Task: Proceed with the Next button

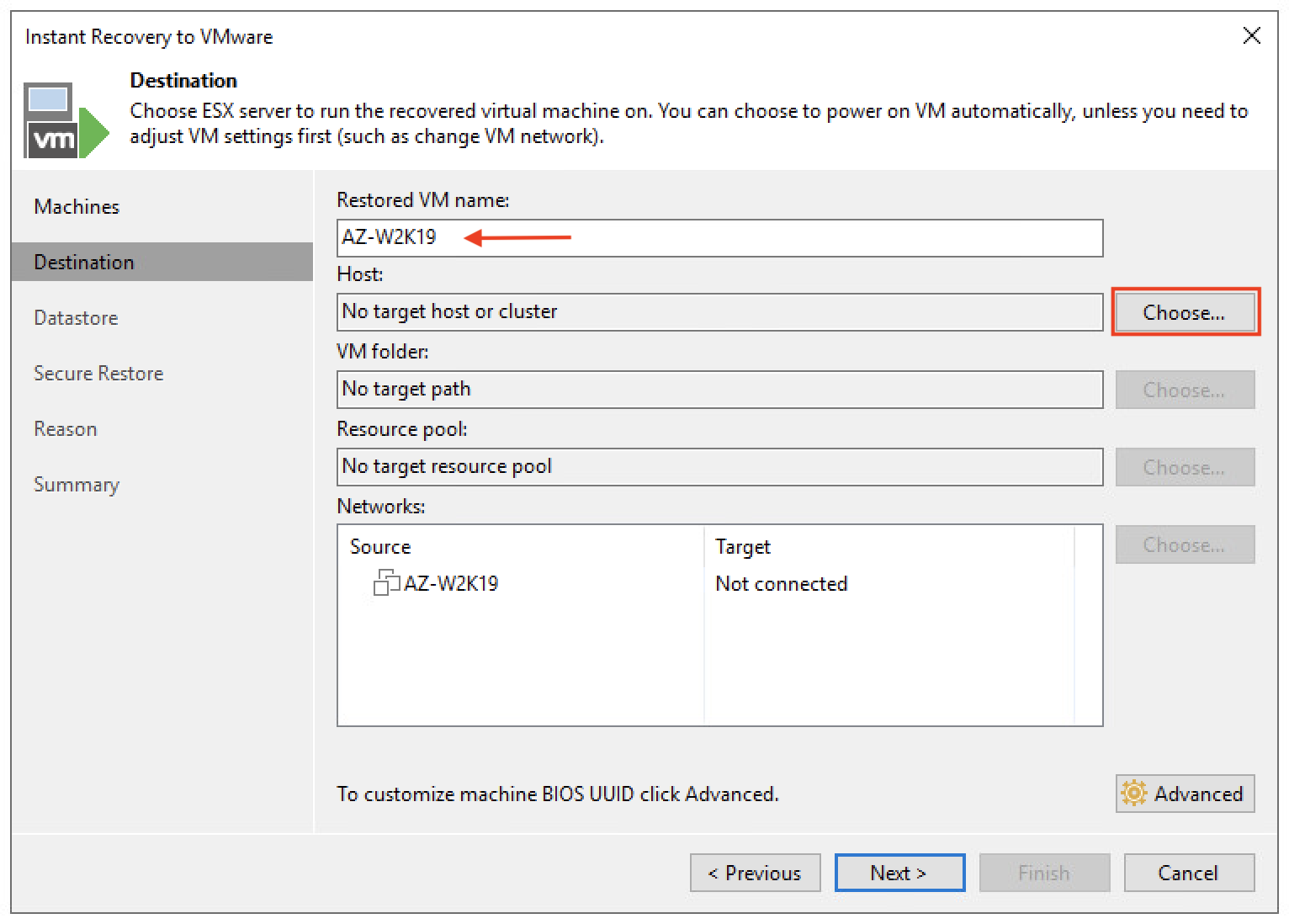Action: [899, 873]
